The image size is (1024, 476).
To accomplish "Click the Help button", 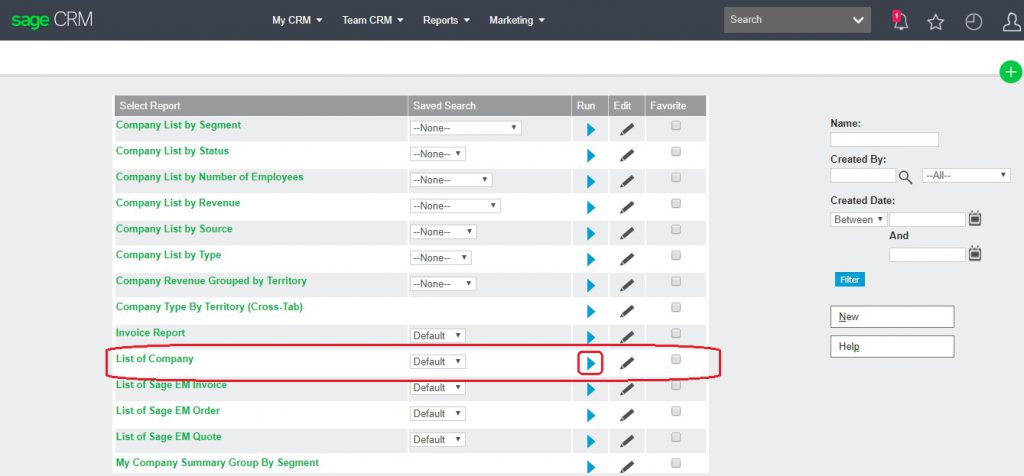I will [892, 347].
